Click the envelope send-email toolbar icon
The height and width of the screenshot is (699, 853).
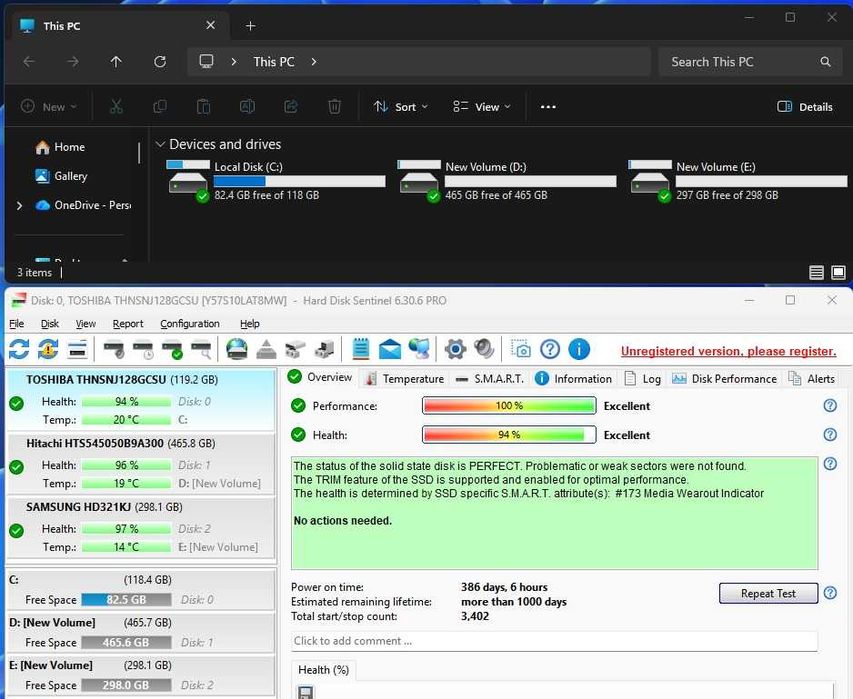pyautogui.click(x=389, y=349)
